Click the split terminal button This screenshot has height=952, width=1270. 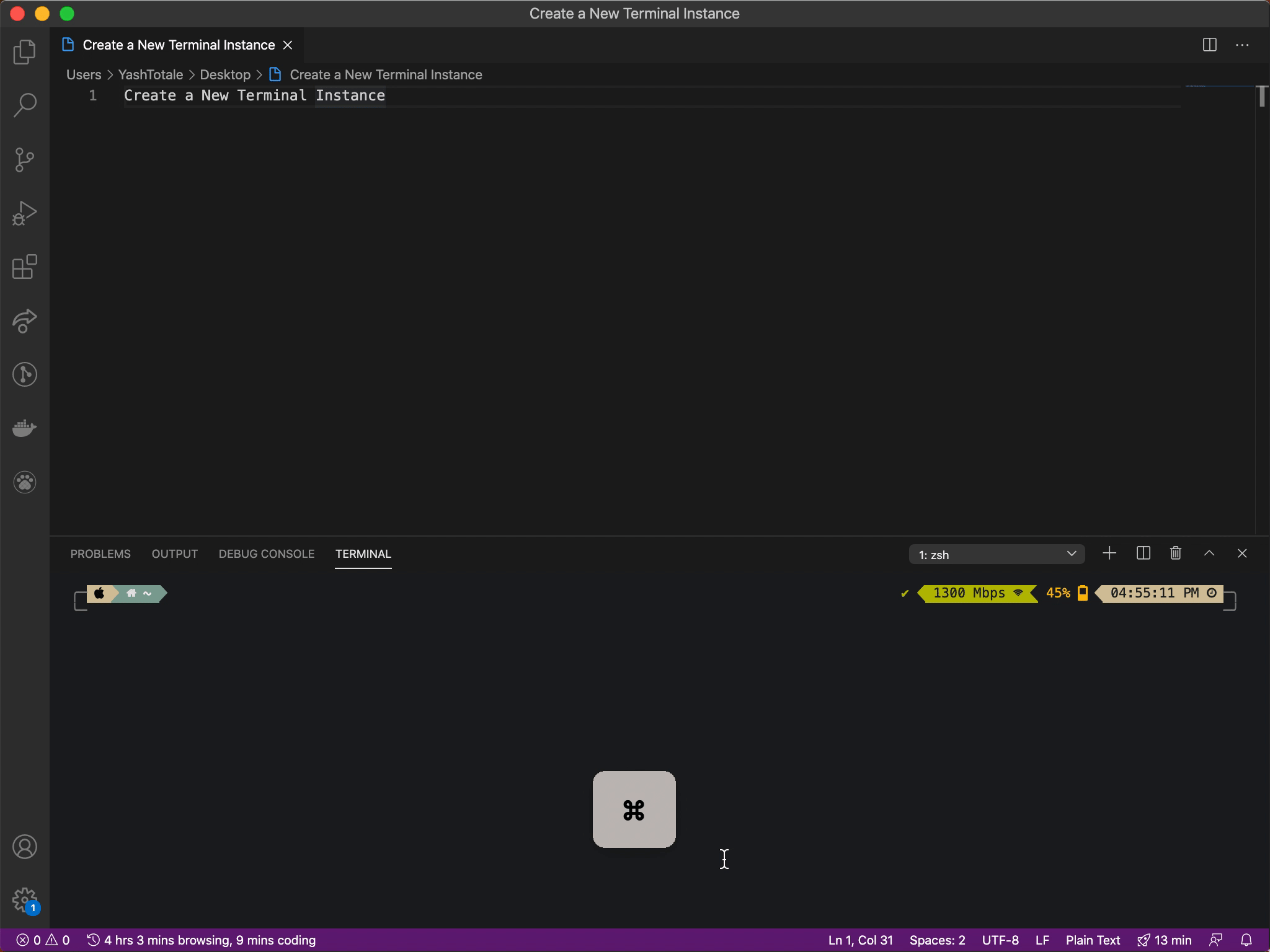tap(1143, 553)
